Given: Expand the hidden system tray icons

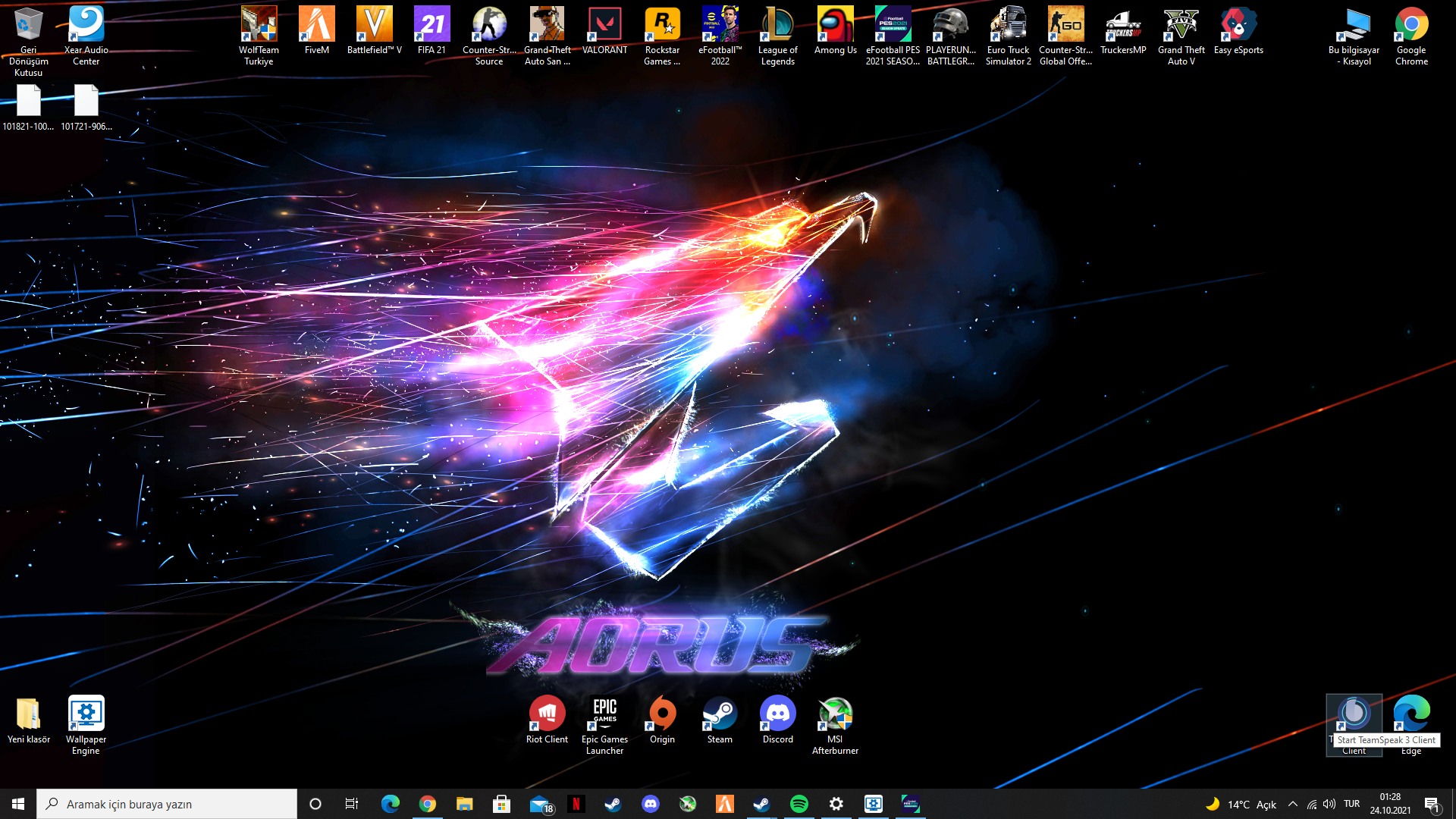Looking at the screenshot, I should [x=1293, y=804].
